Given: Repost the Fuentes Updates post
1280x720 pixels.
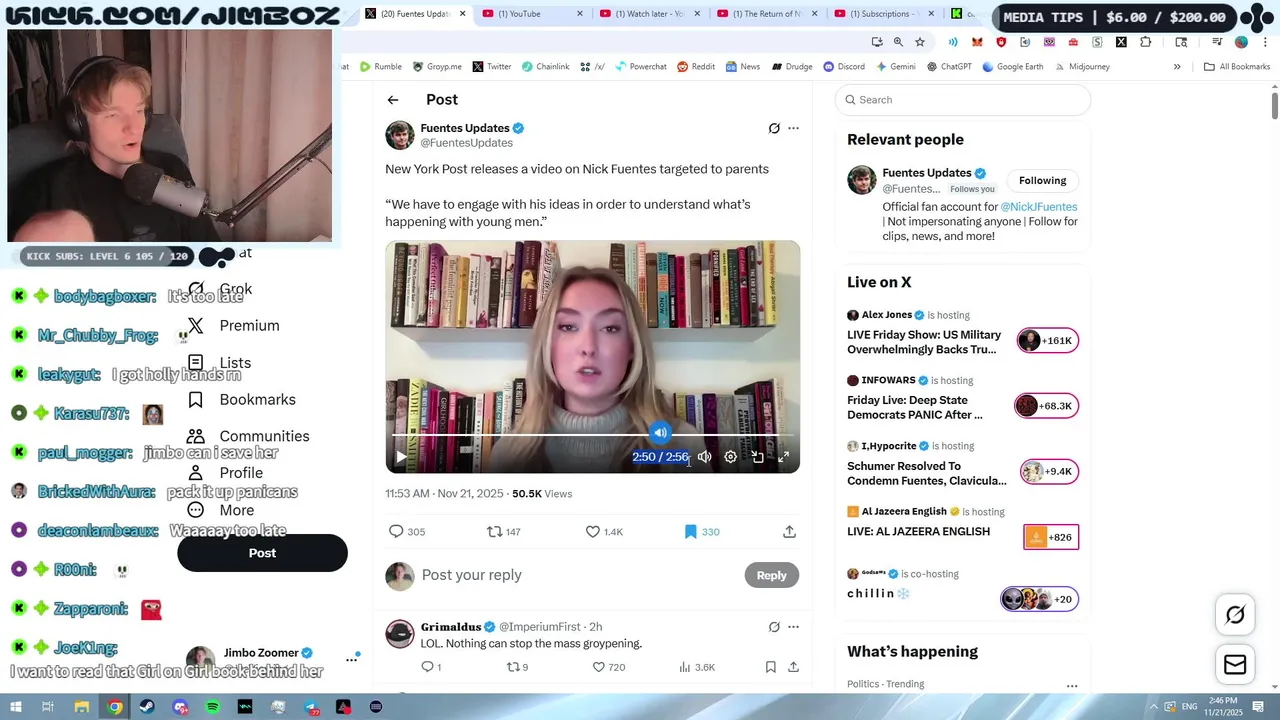Looking at the screenshot, I should [503, 532].
